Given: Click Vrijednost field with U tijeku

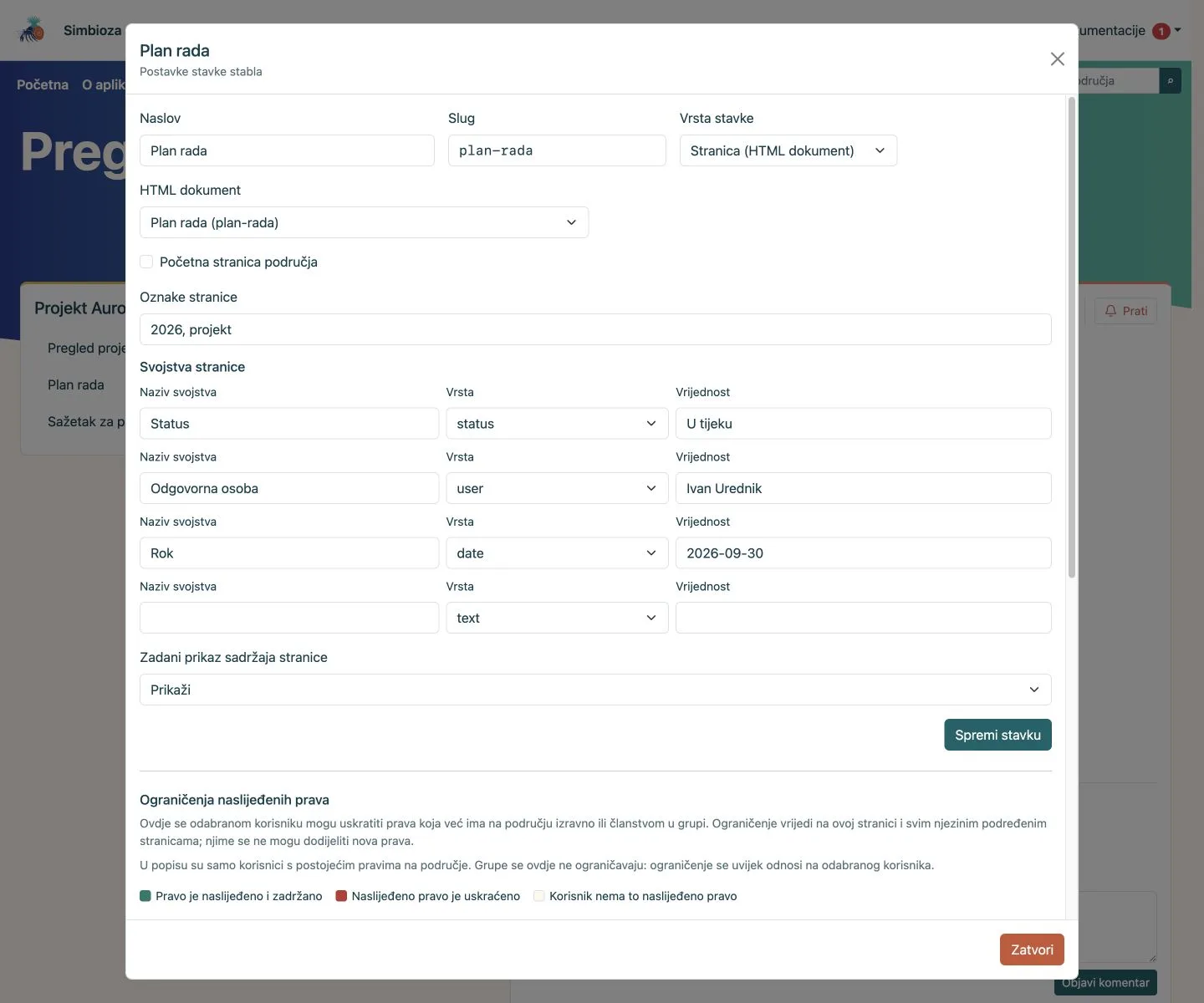Looking at the screenshot, I should [863, 424].
